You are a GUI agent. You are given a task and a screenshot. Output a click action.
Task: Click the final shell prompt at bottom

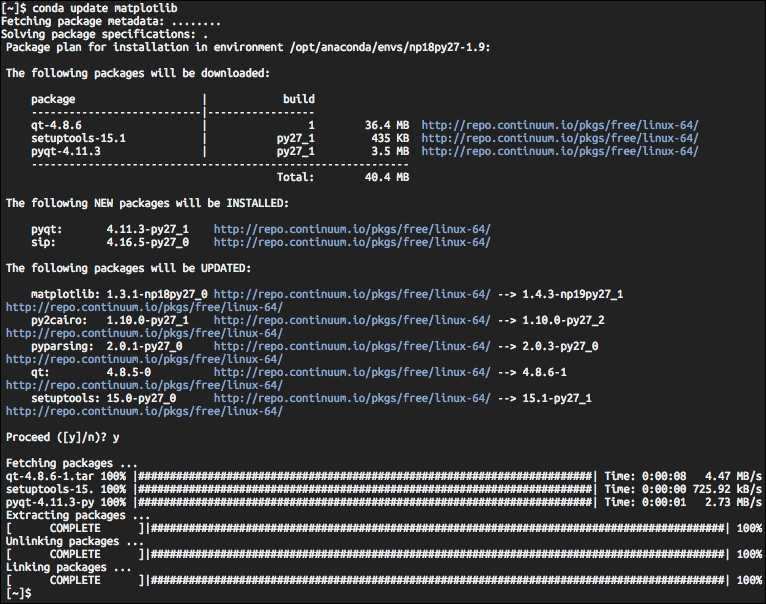tap(17, 593)
